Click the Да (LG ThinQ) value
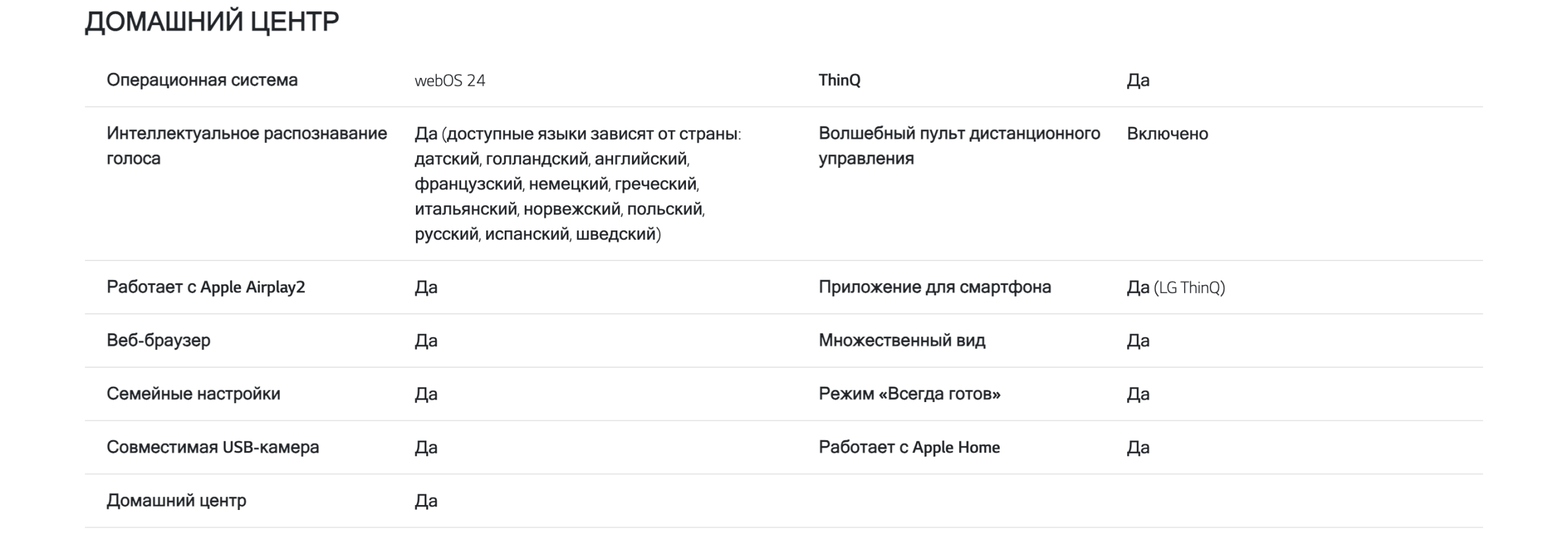This screenshot has width=1568, height=559. [x=1176, y=287]
